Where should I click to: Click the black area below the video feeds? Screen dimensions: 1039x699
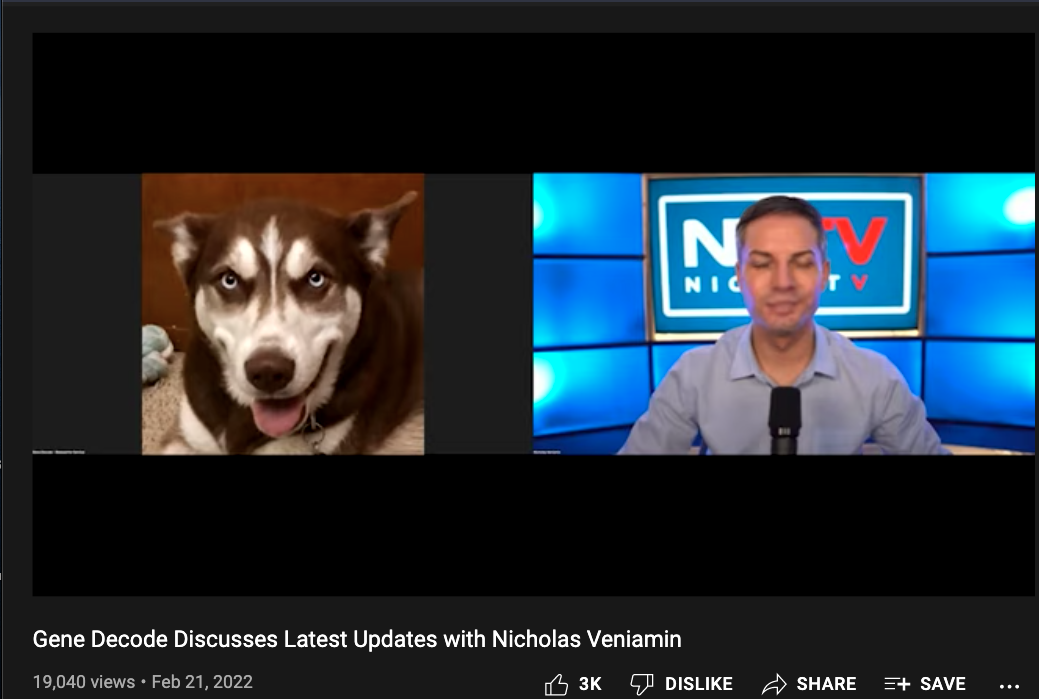(533, 525)
